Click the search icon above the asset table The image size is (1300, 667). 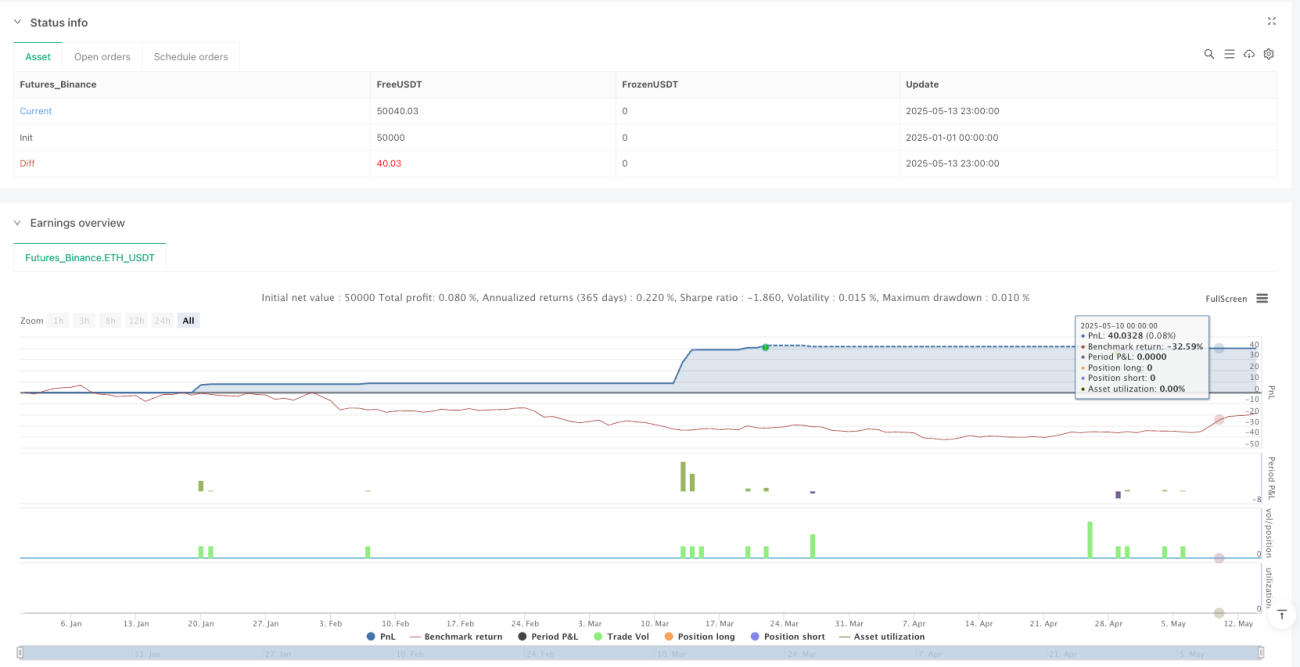(1209, 54)
